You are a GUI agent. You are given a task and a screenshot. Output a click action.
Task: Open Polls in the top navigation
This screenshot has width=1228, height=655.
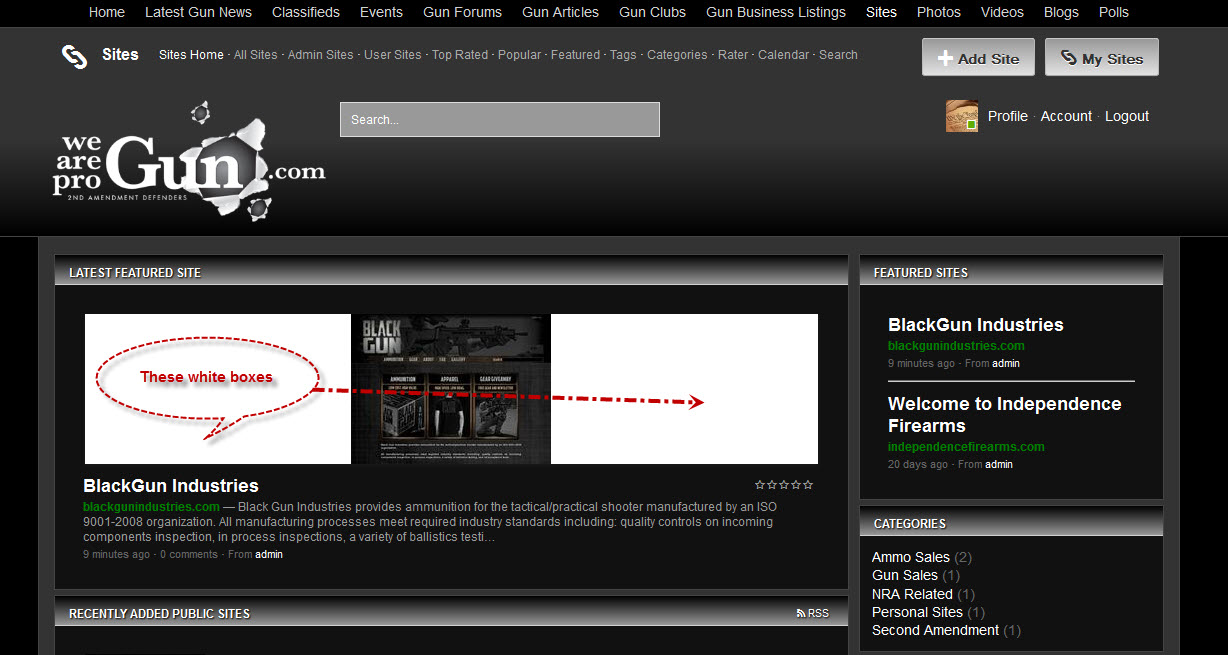point(1114,12)
